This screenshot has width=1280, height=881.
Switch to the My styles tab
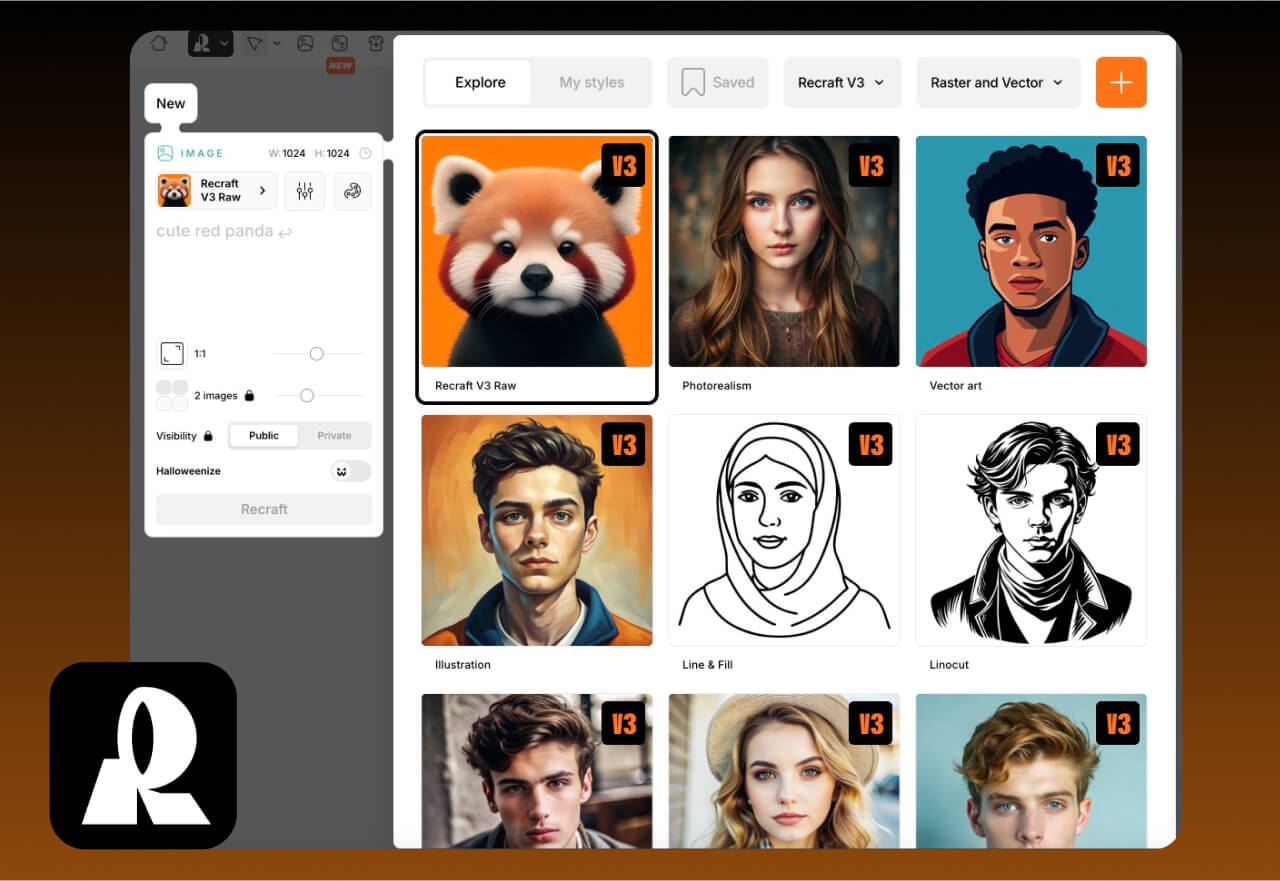(591, 82)
